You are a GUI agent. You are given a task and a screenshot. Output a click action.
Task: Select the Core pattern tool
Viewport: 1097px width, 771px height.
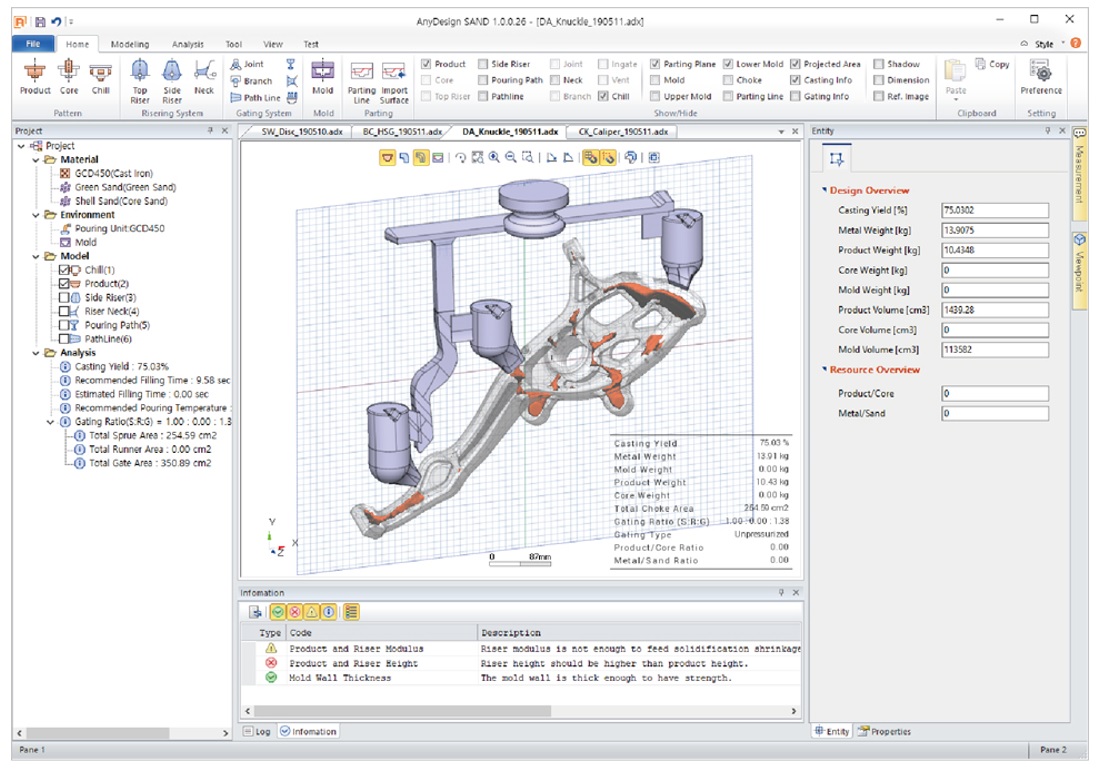[x=69, y=78]
